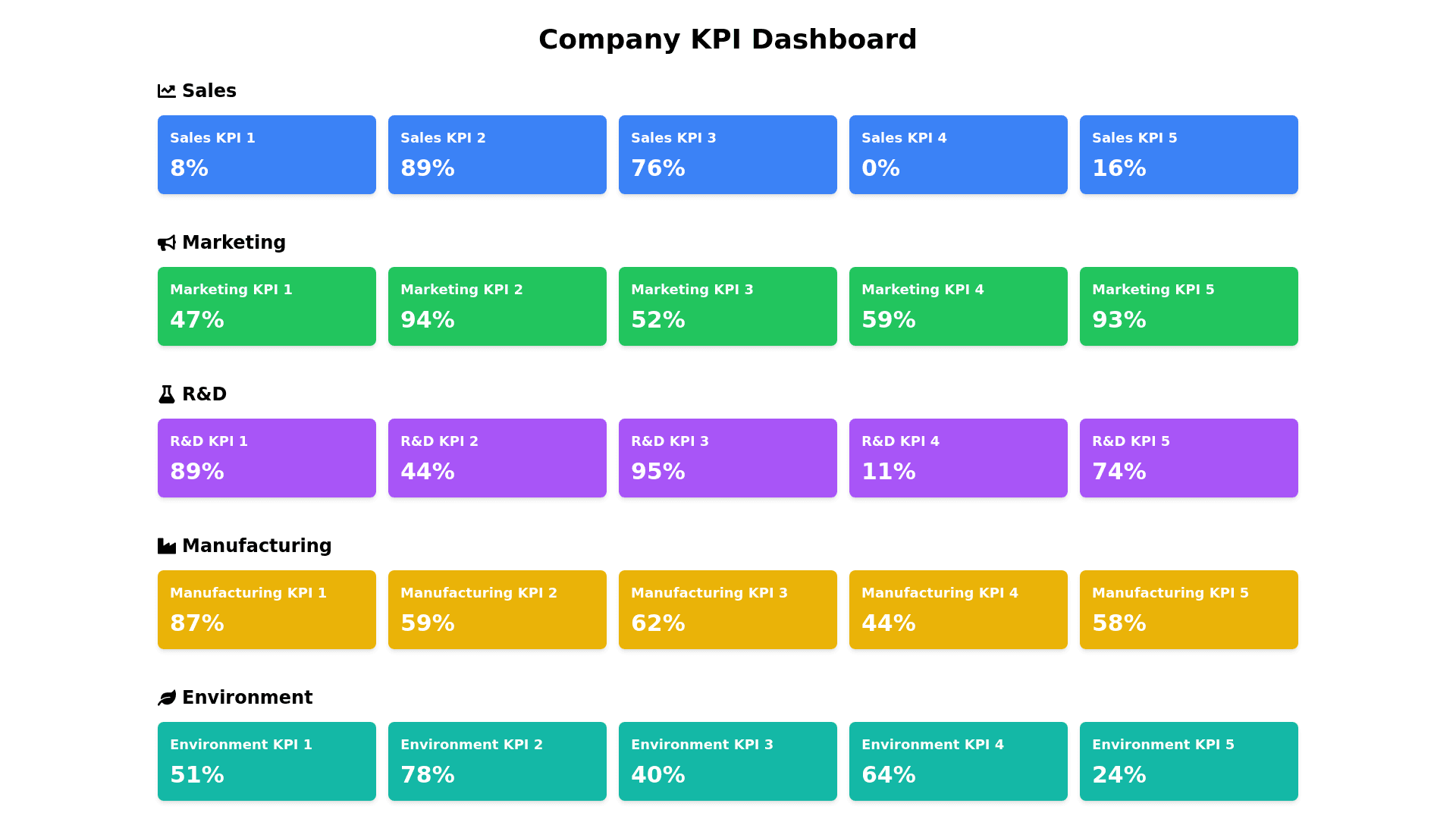Open Marketing KPI 5 card showing 93%
Screen dimensions: 1456x819
point(1188,306)
